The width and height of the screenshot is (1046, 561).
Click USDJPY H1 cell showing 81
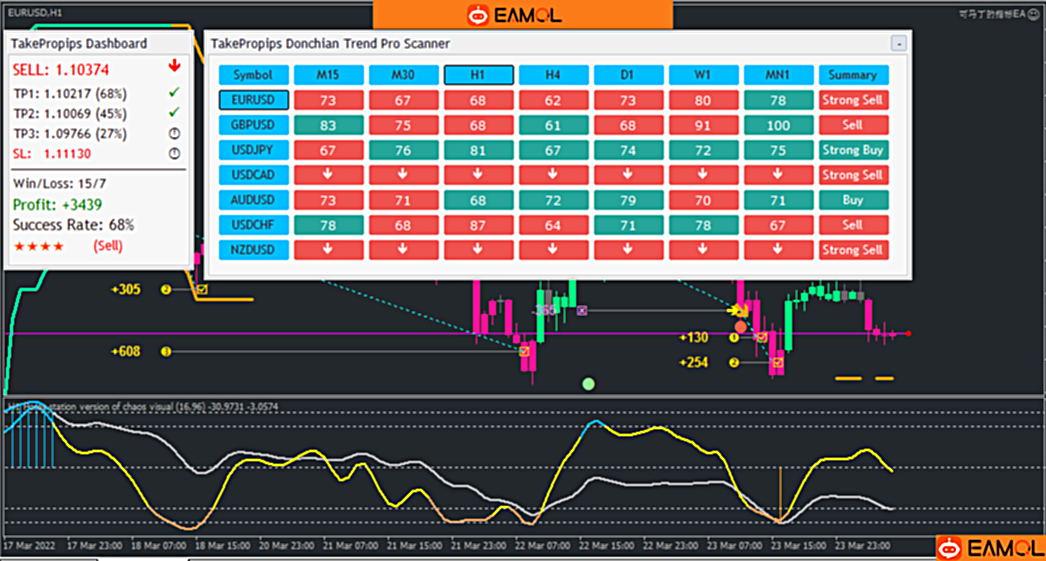click(478, 150)
